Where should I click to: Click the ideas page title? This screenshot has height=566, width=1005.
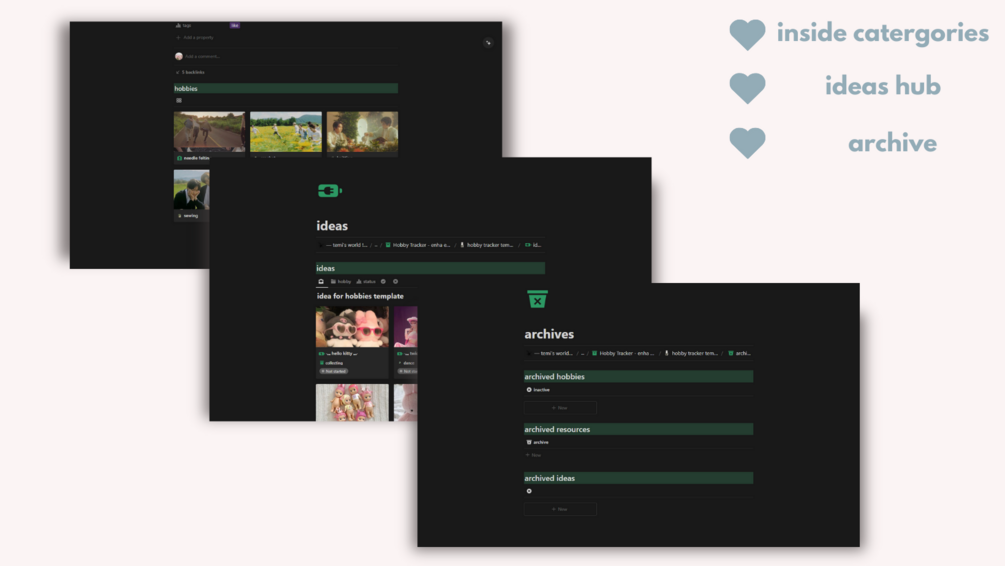(x=332, y=226)
